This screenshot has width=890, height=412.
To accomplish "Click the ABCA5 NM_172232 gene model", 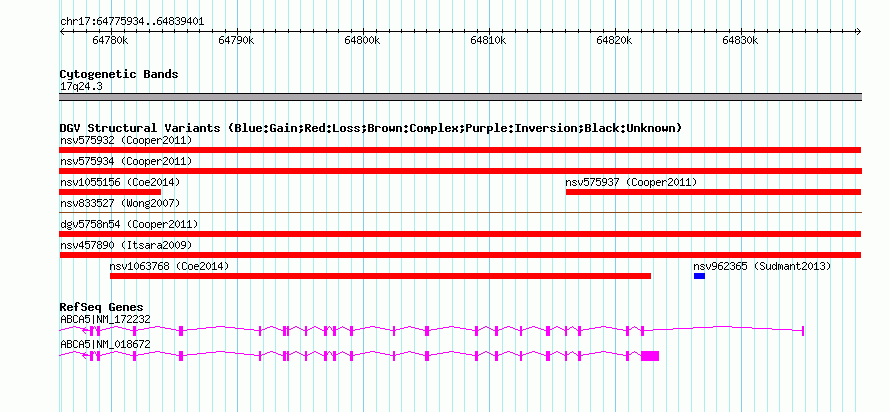I will [432, 331].
